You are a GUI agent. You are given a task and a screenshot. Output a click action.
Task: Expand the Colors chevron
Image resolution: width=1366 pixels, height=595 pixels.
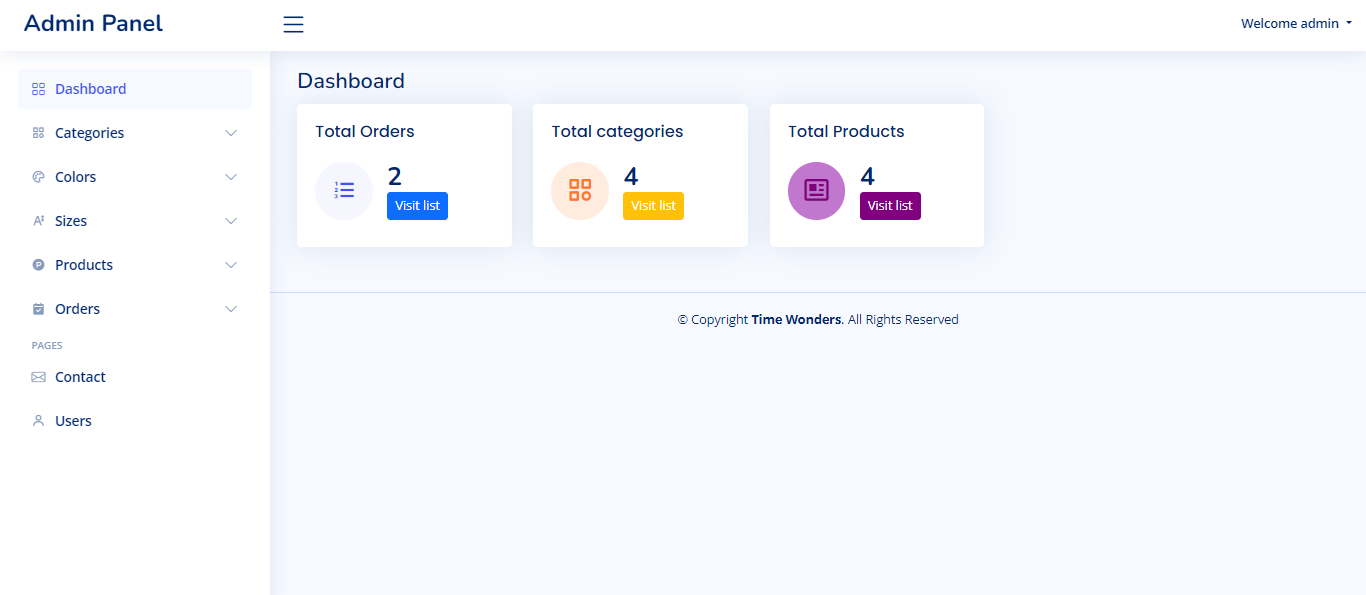point(231,177)
